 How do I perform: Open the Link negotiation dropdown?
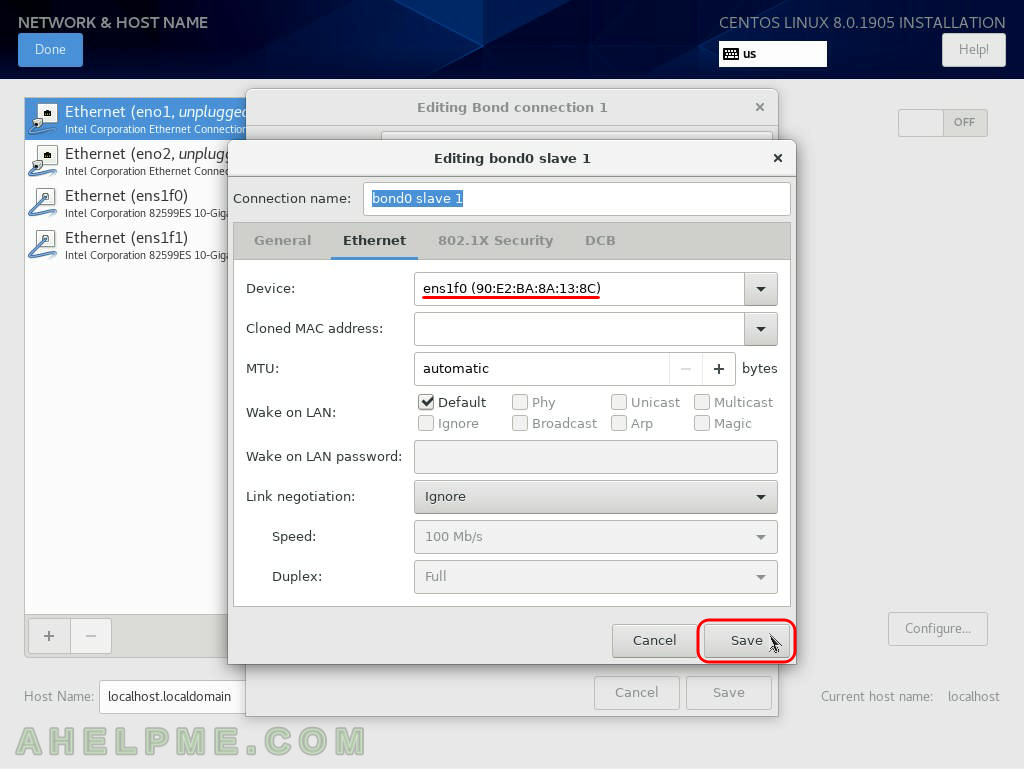596,497
